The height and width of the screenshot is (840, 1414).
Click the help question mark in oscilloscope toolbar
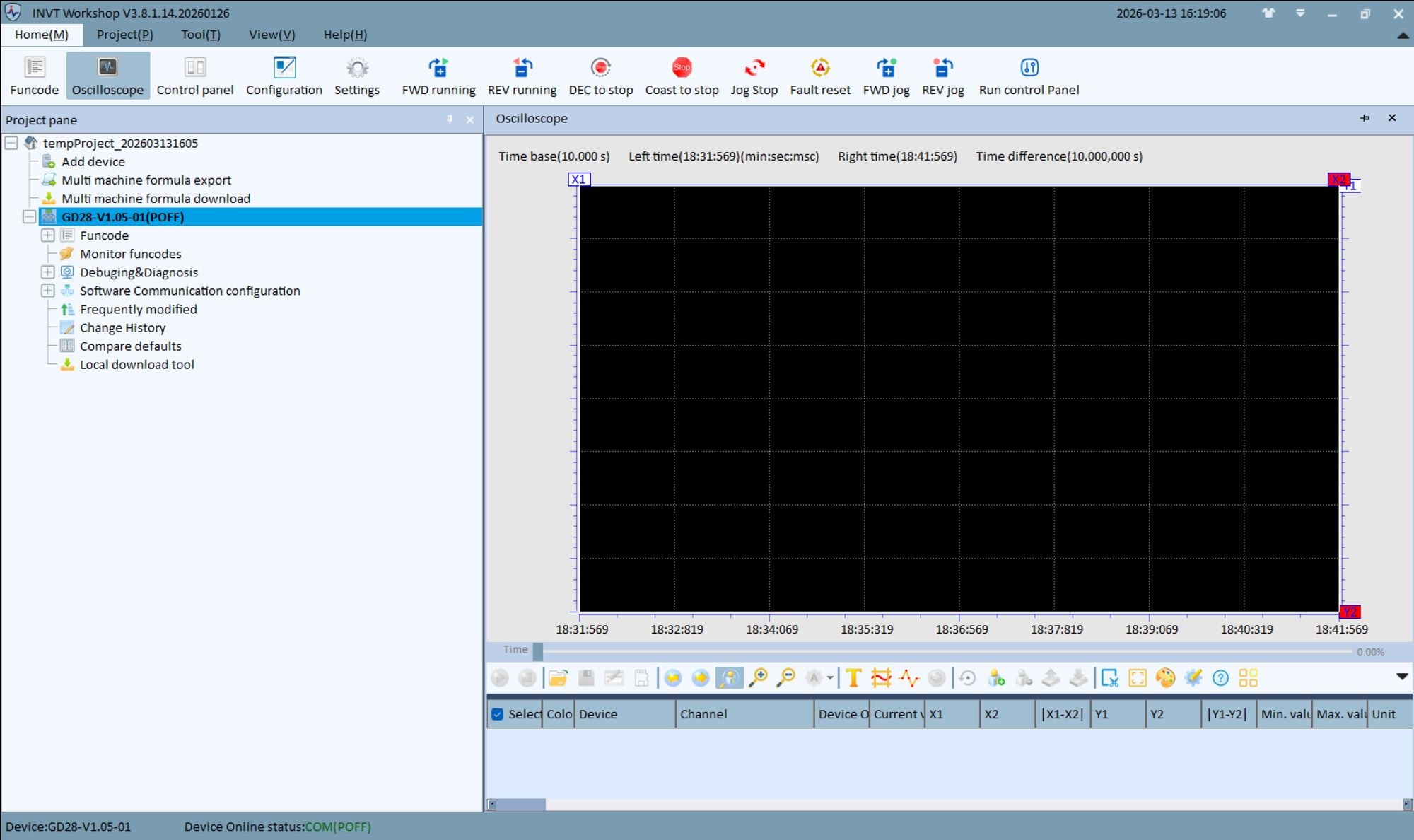coord(1220,677)
